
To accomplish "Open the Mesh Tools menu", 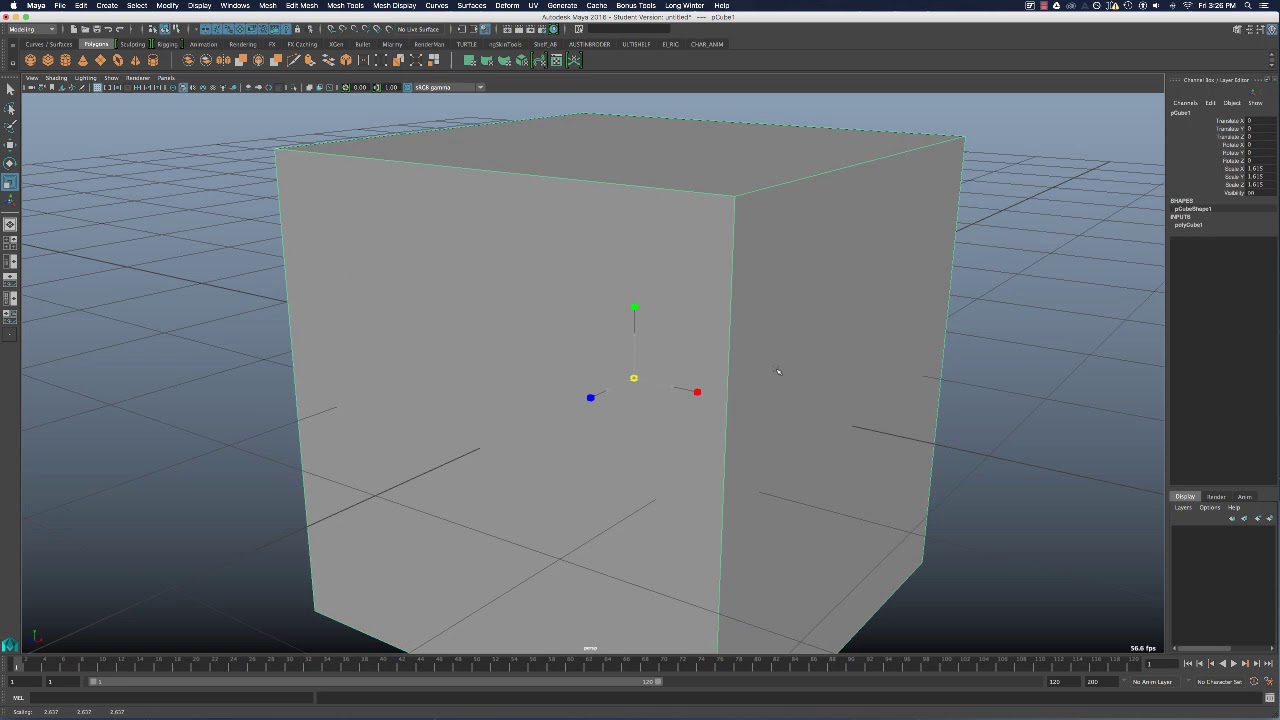I will pyautogui.click(x=345, y=5).
